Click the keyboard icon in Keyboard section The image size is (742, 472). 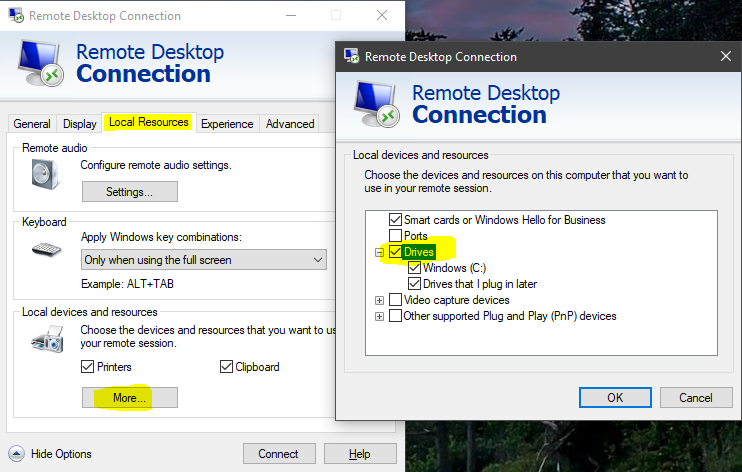coord(46,249)
